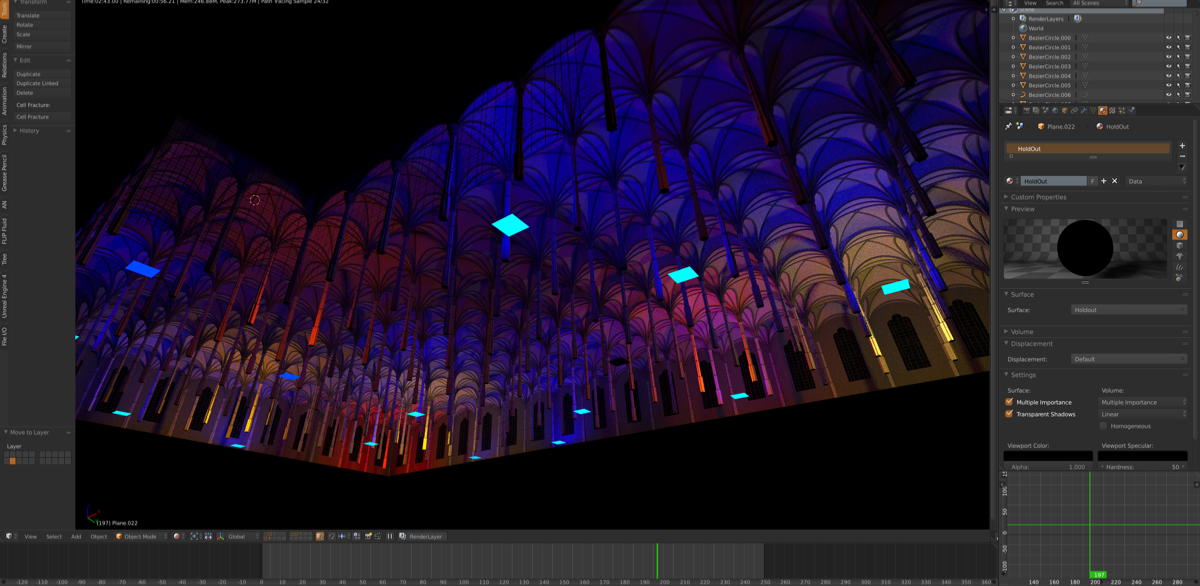Toggle selectability arrow for BezierCircle.001

point(1178,47)
